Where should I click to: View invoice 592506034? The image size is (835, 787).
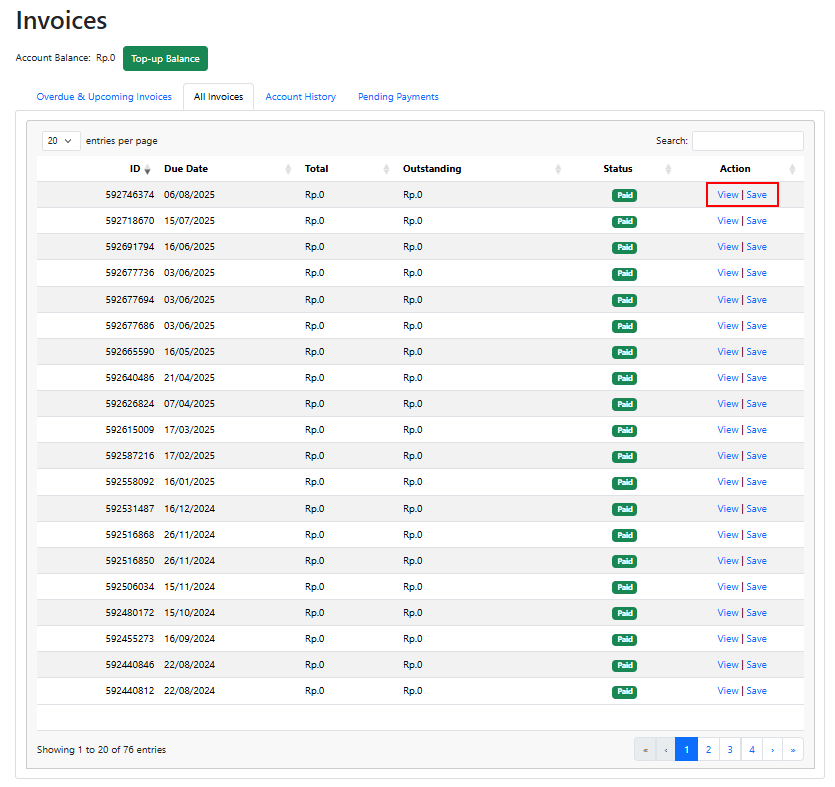point(727,587)
